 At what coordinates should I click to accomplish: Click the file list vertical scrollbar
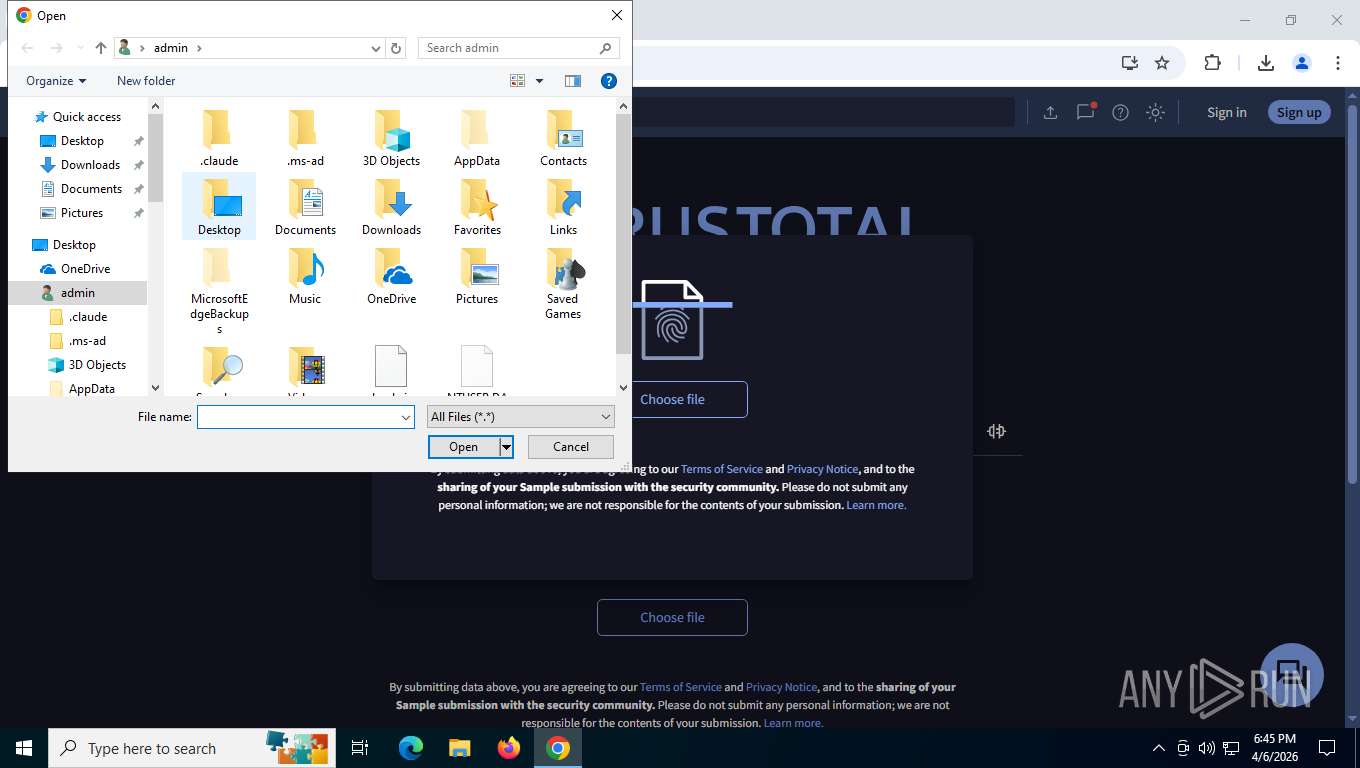[x=623, y=235]
